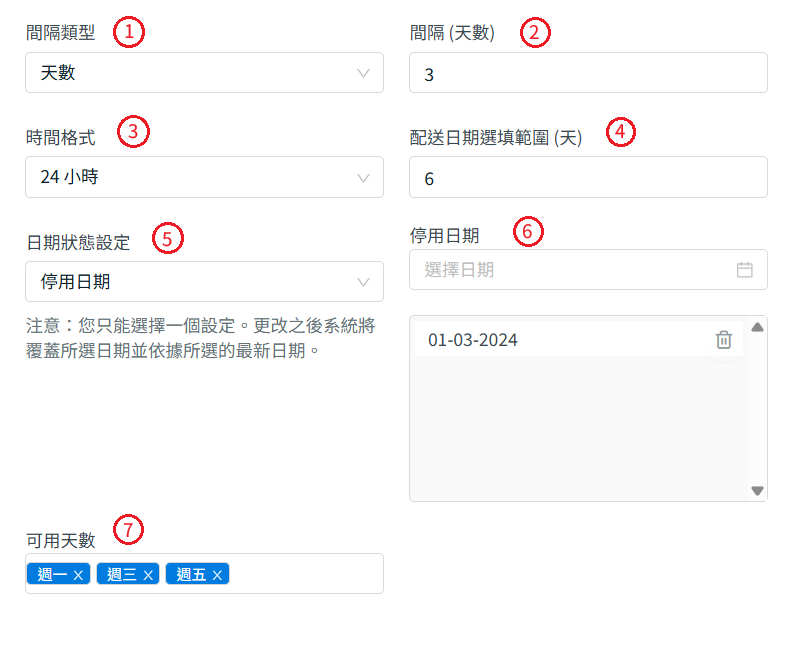Click the calendar icon in 停用日期 field
The image size is (789, 667).
[744, 270]
